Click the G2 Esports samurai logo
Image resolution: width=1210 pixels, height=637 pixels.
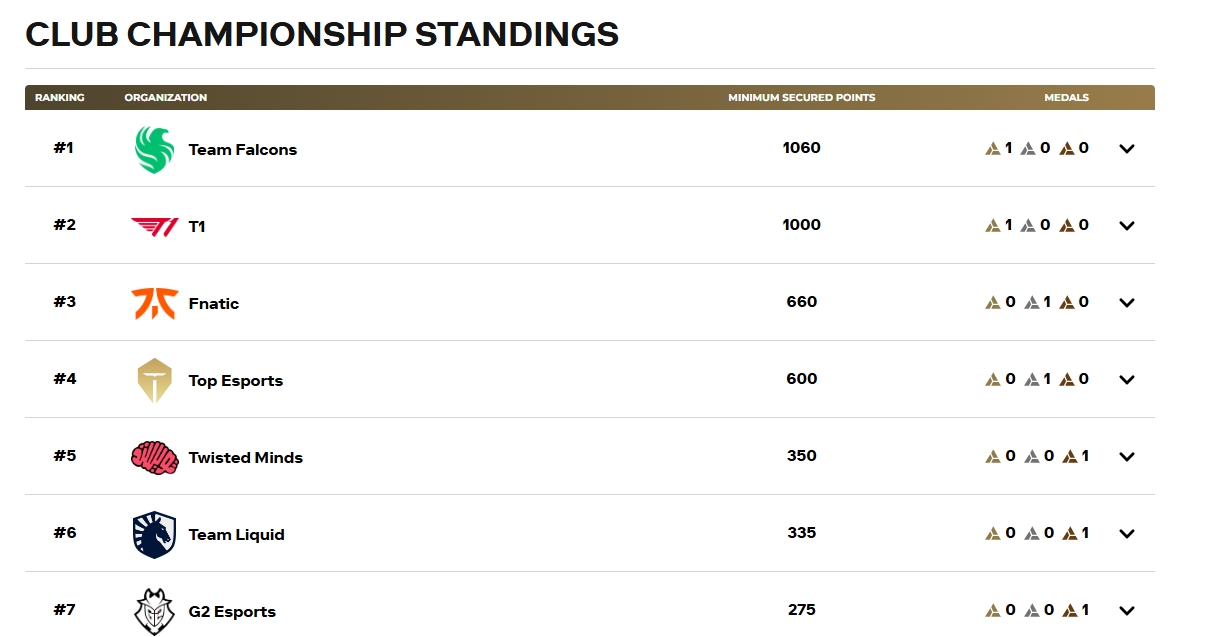pos(154,611)
